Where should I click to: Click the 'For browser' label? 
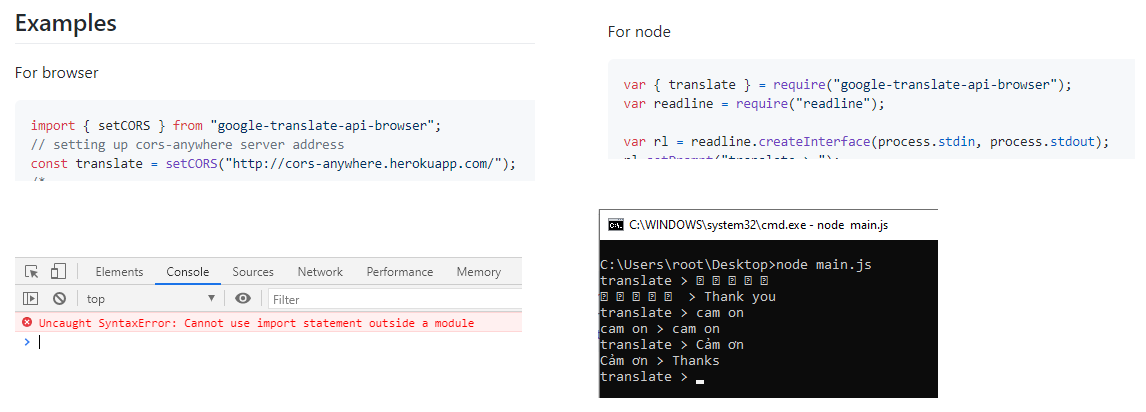click(56, 72)
